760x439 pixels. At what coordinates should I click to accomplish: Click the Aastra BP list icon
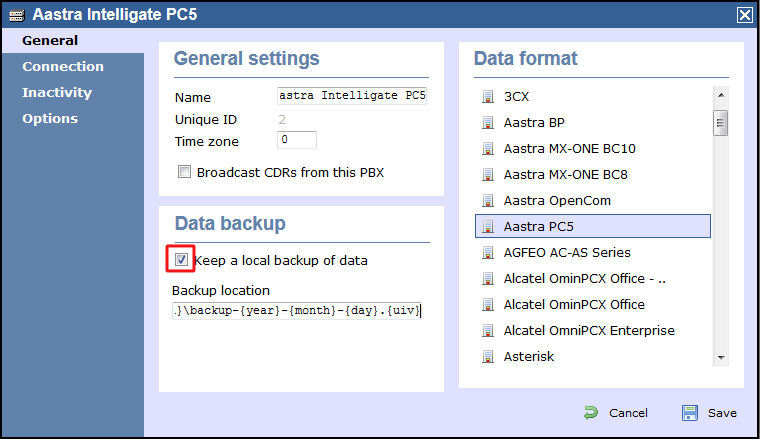pos(488,123)
